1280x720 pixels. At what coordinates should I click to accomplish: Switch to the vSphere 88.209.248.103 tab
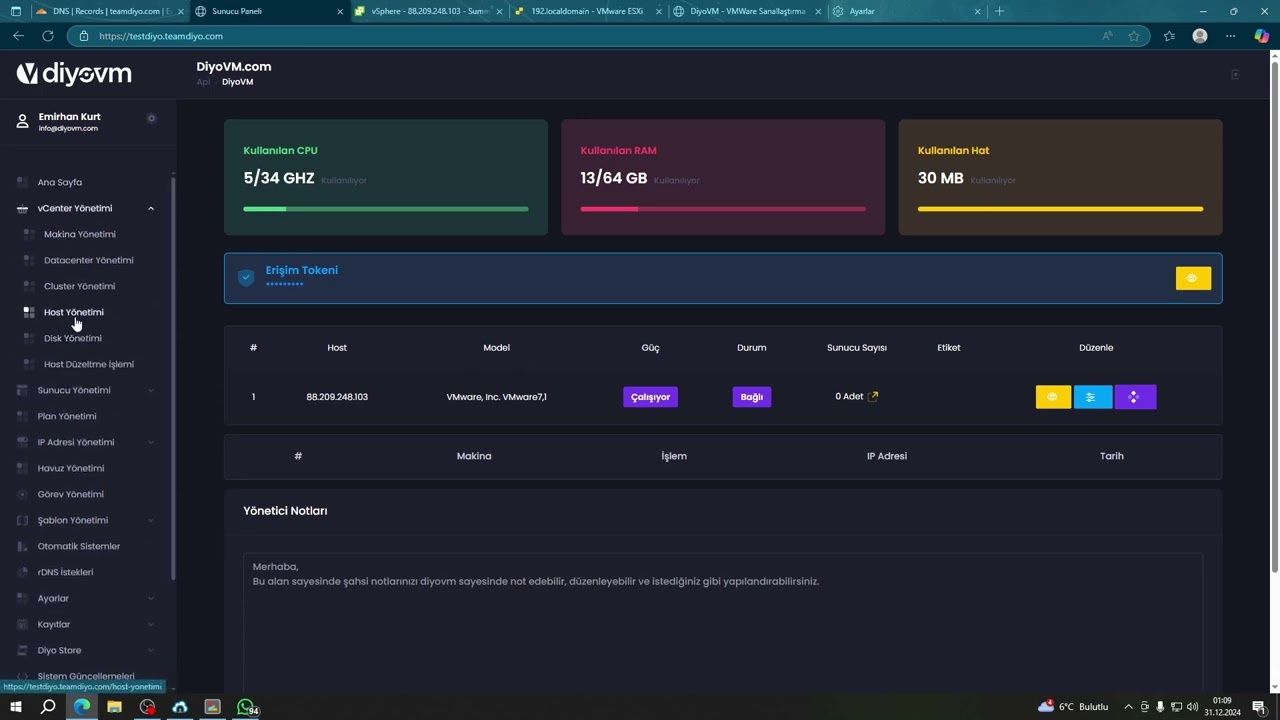click(428, 12)
